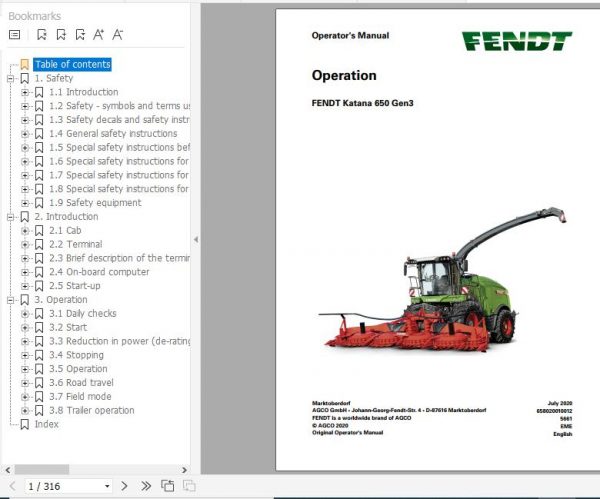Open the bookmarks options list icon
Screen dimensions: 600x499
[x=15, y=35]
